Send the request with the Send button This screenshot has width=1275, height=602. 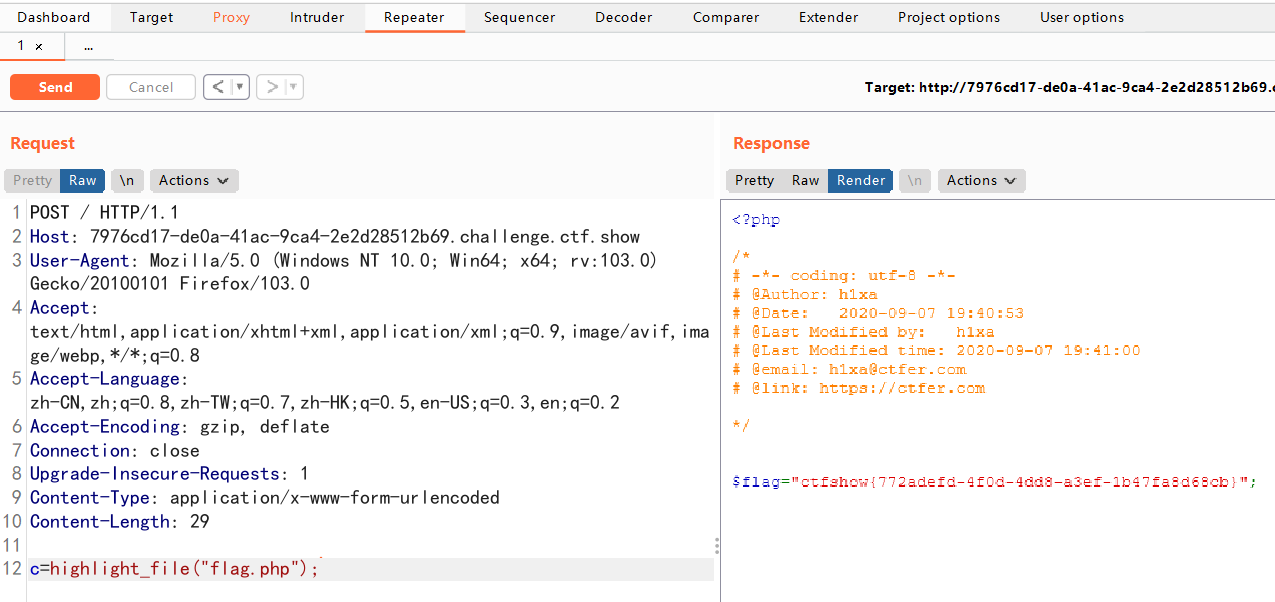[55, 87]
